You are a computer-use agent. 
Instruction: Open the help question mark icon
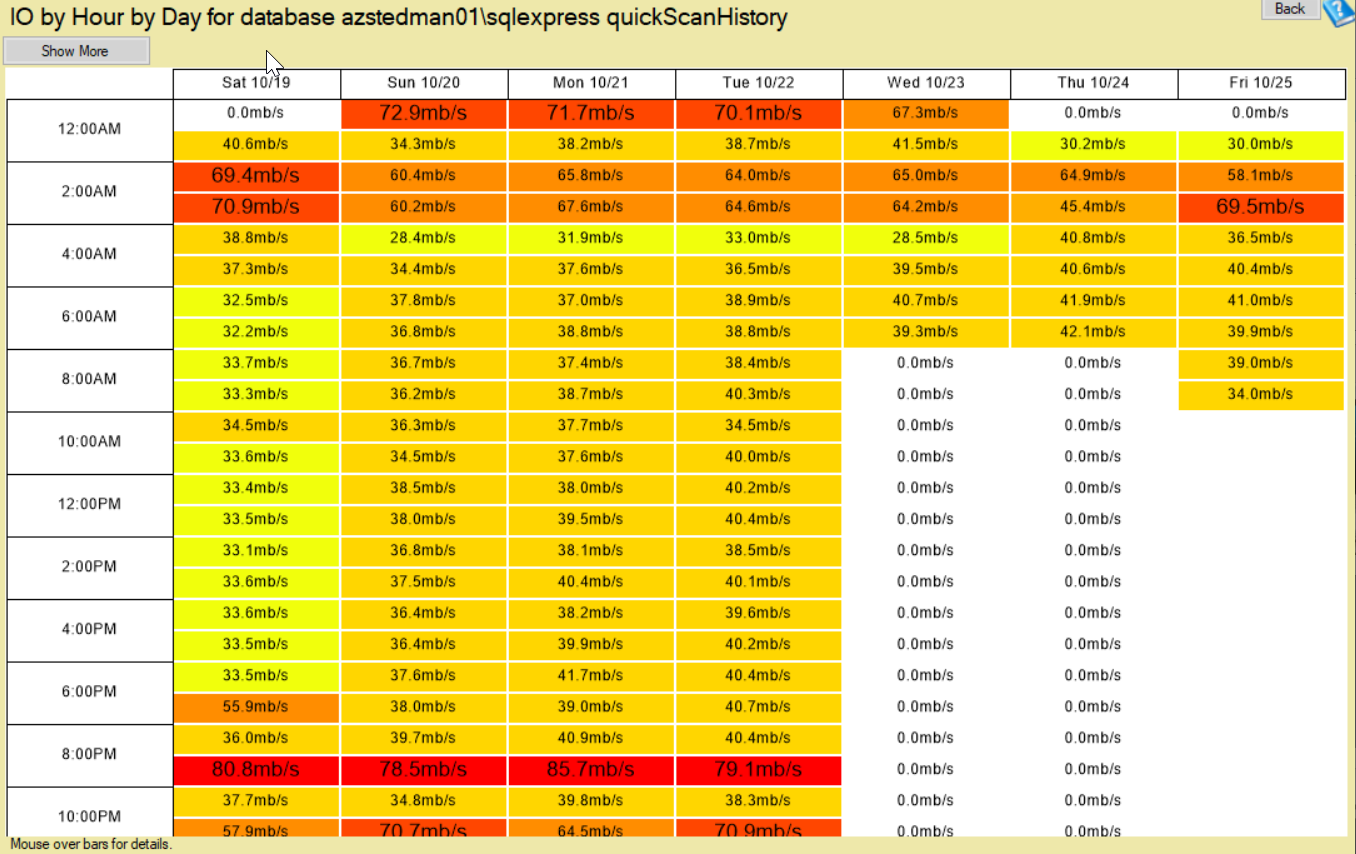(1338, 11)
